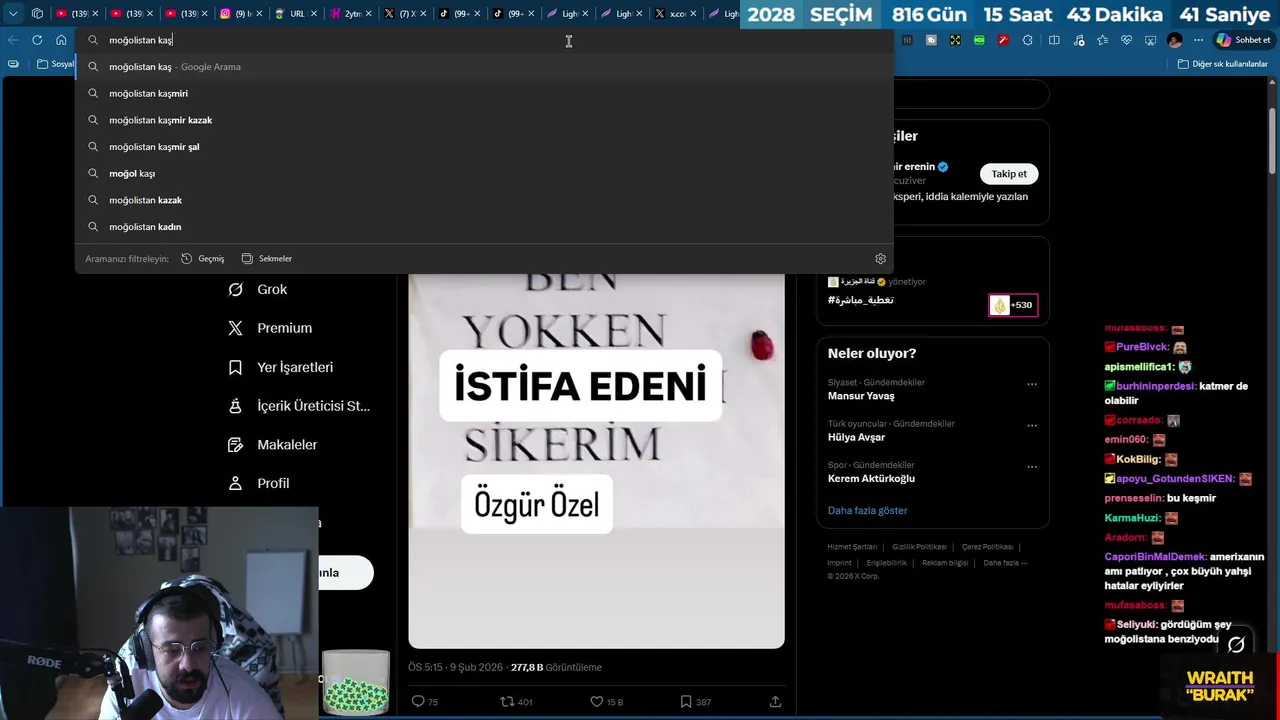
Task: Reply to the post via comment icon
Action: pos(418,702)
